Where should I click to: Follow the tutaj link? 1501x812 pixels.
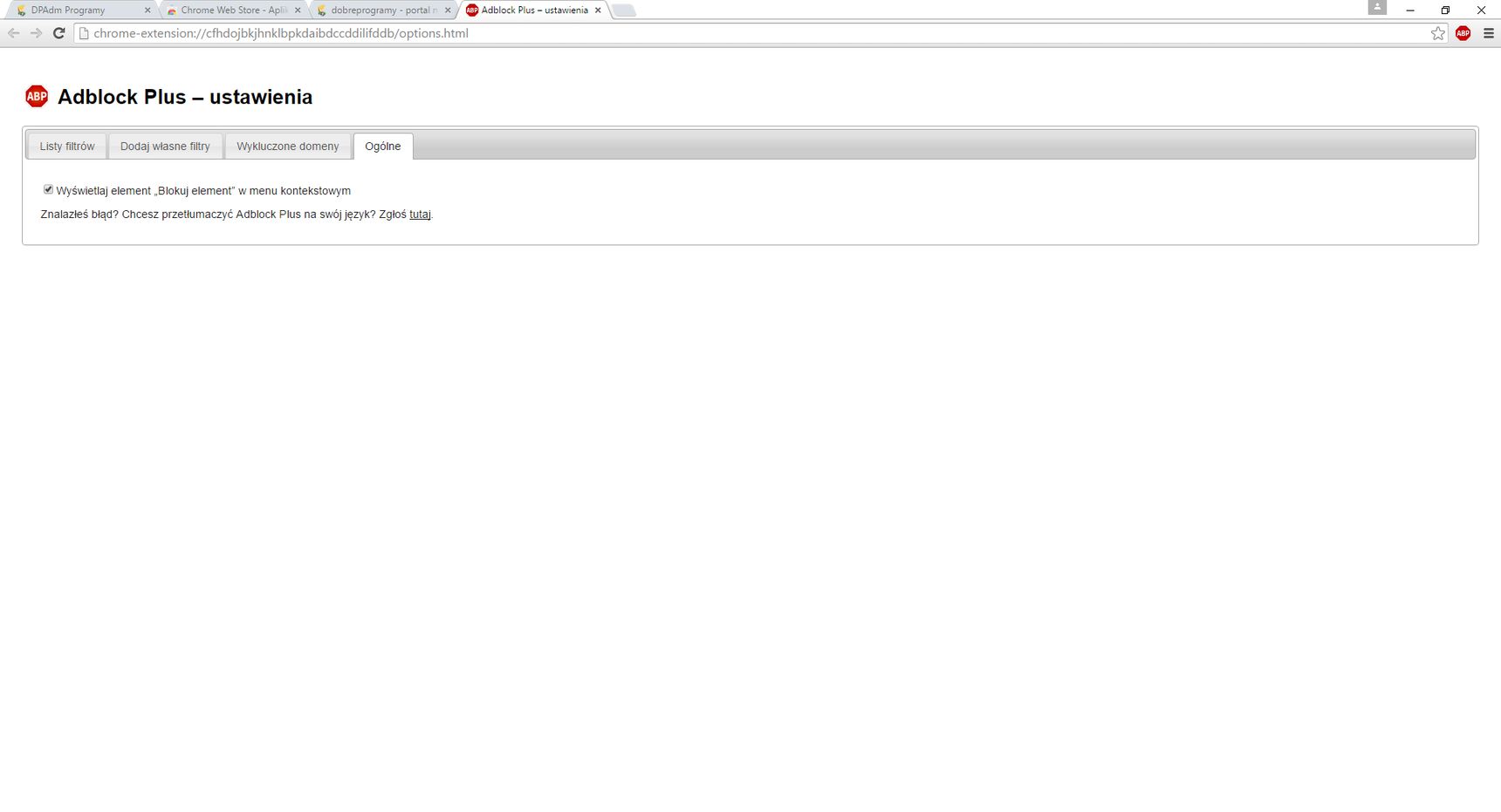(x=420, y=215)
